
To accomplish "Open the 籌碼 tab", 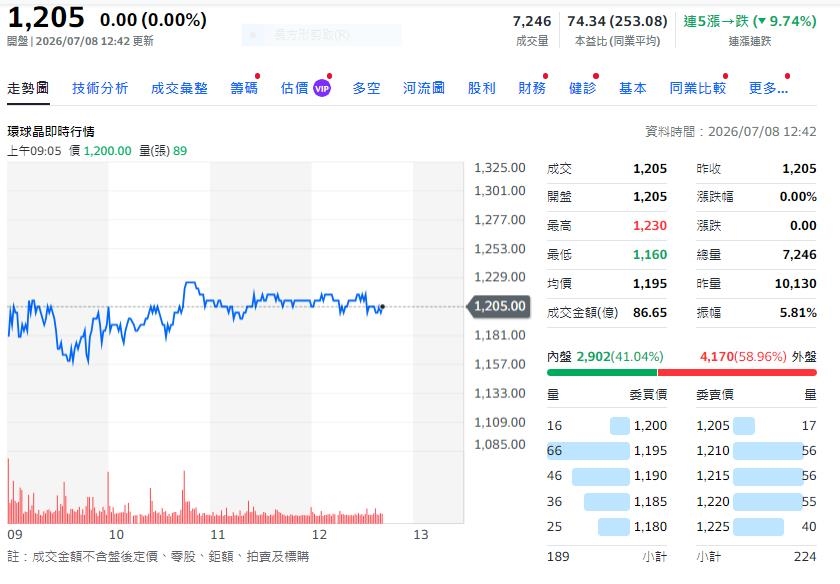I will [244, 88].
